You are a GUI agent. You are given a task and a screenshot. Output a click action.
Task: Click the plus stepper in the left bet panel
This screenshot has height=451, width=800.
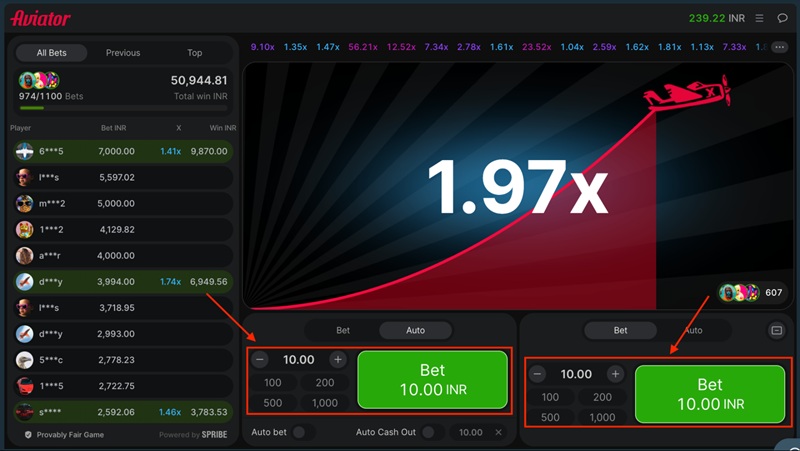point(338,360)
